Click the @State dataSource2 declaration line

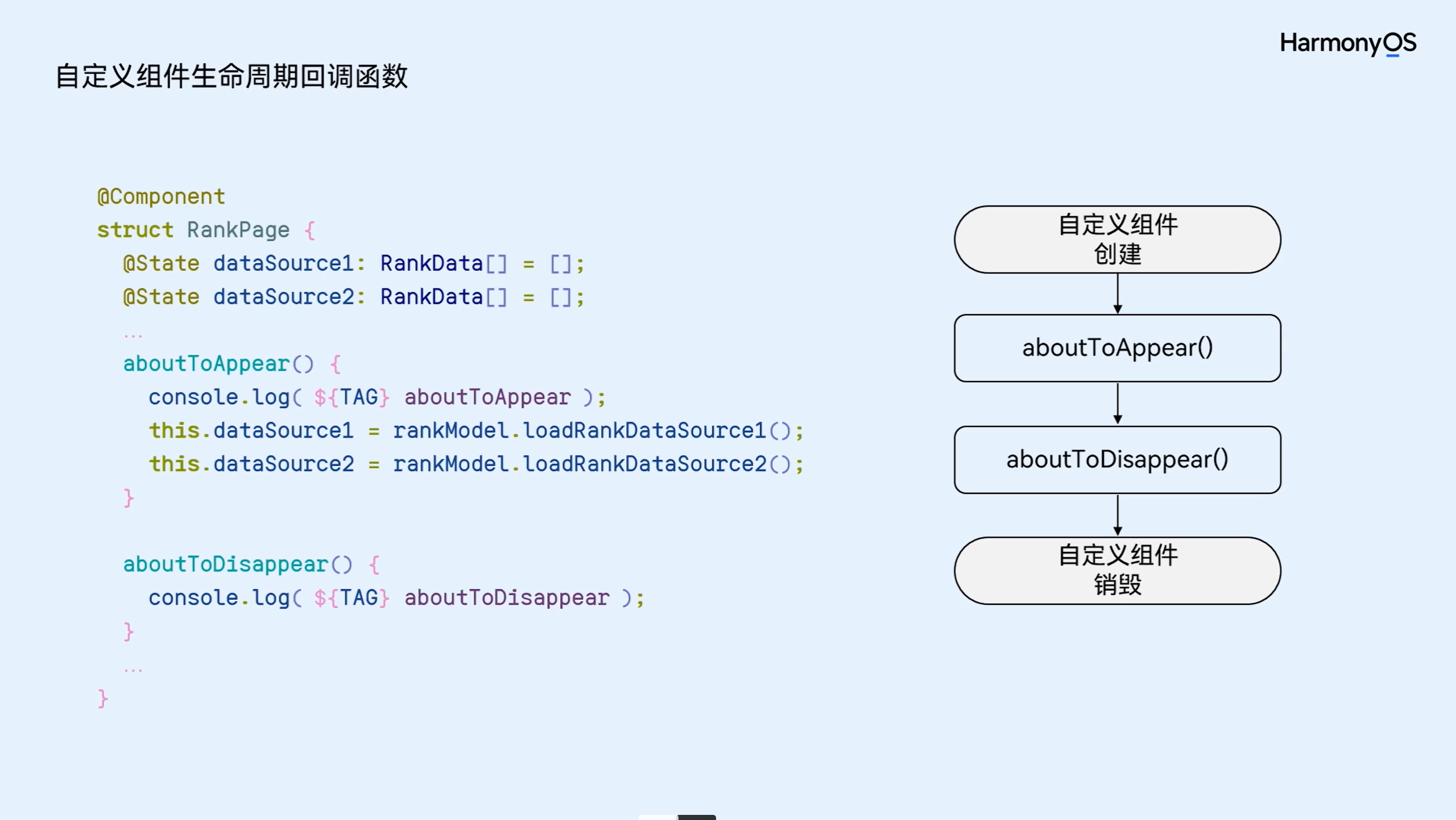coord(353,297)
